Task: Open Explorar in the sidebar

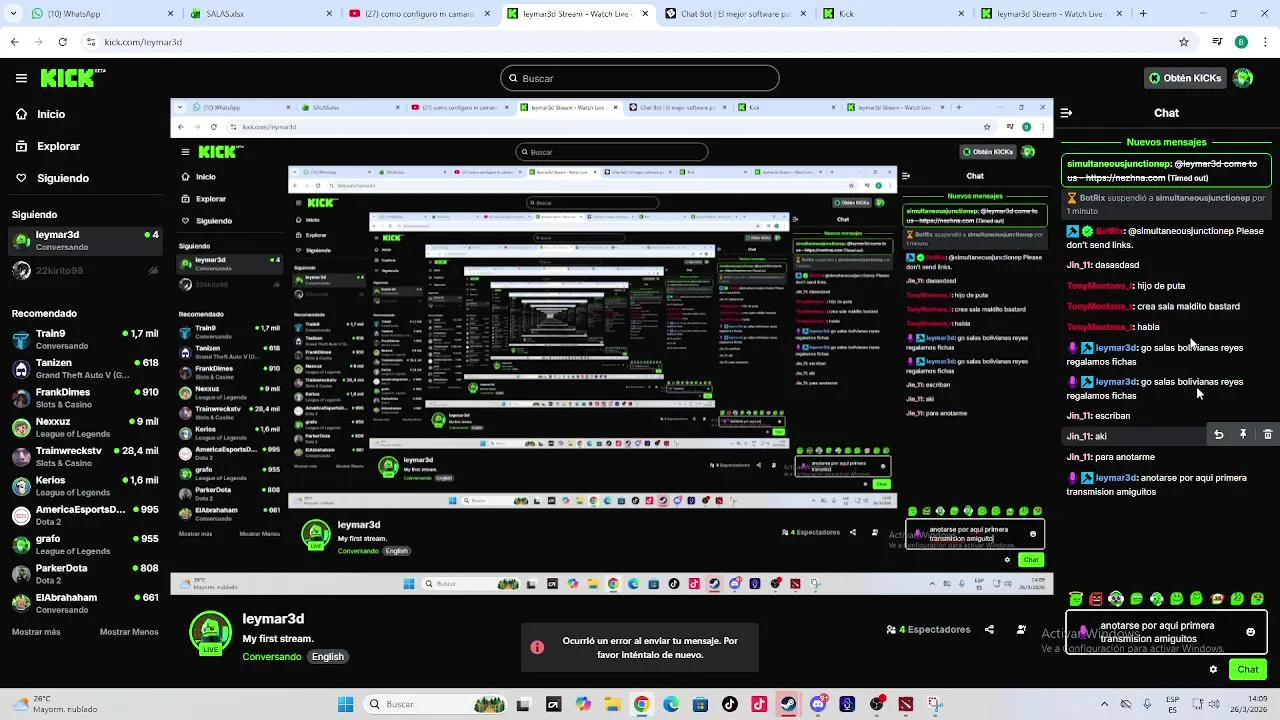Action: [x=47, y=146]
